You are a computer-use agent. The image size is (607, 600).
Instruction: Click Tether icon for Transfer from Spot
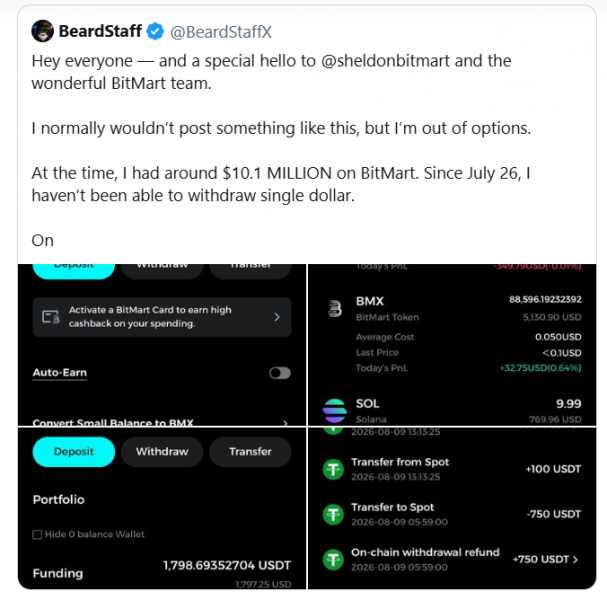(333, 469)
